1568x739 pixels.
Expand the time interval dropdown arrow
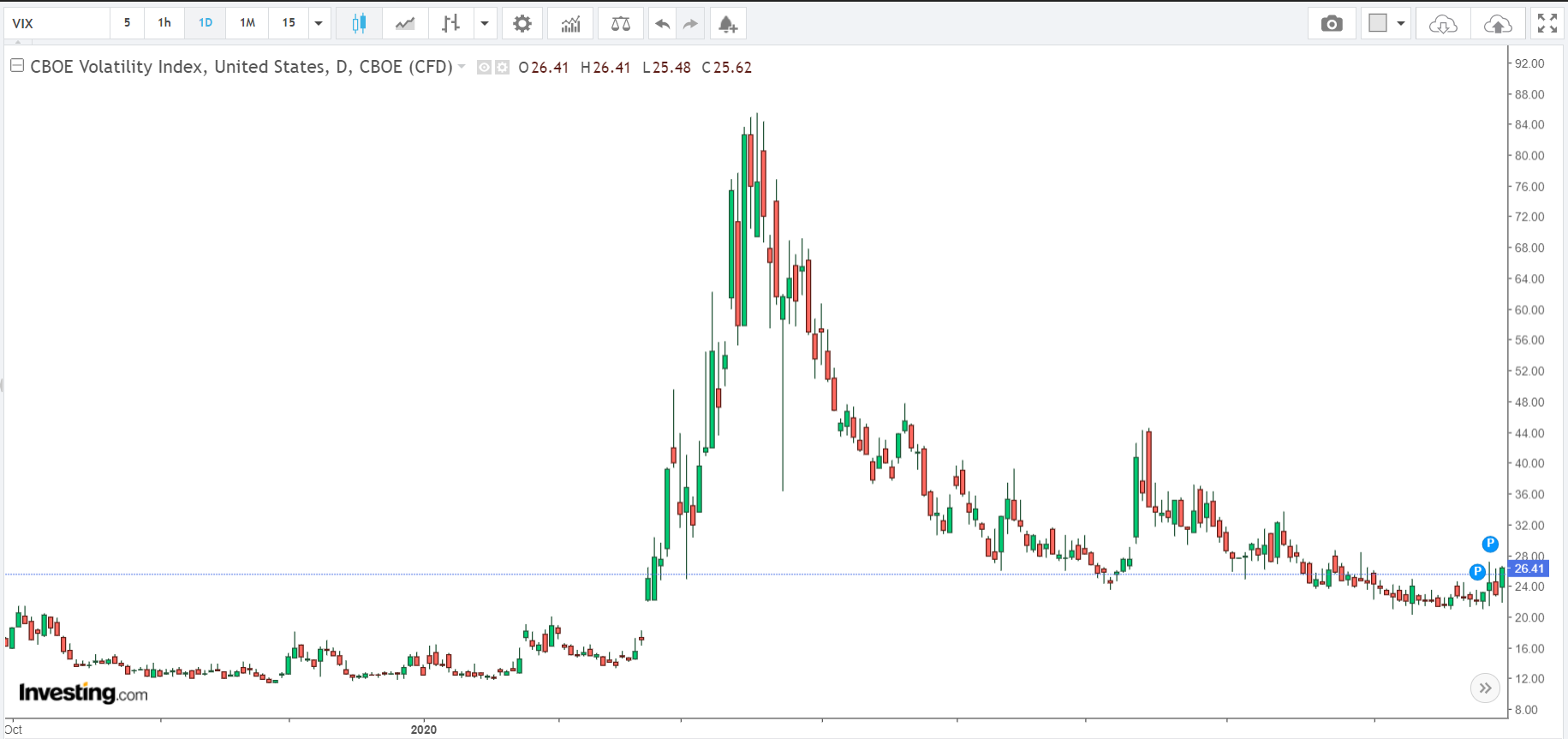tap(319, 24)
